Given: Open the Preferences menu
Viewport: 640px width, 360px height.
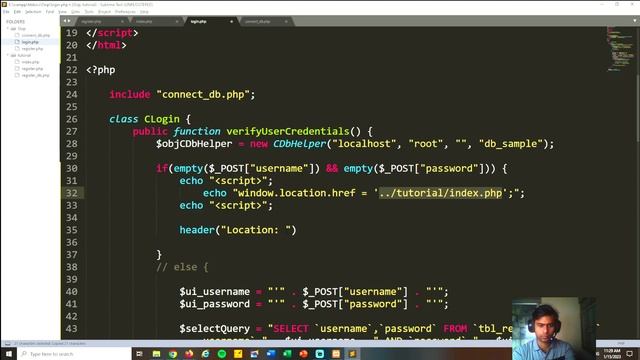Looking at the screenshot, I should pyautogui.click(x=125, y=12).
